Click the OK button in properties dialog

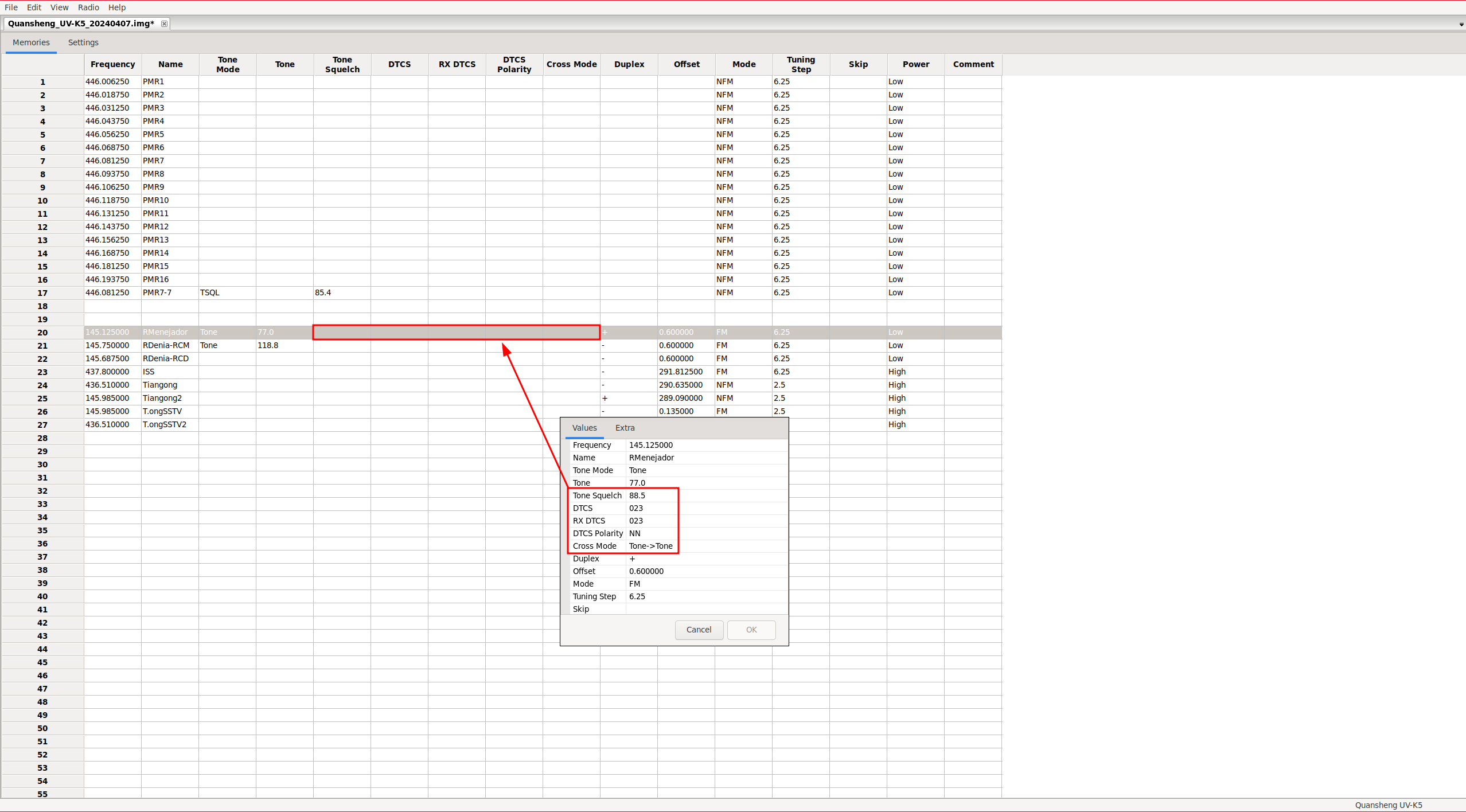pyautogui.click(x=751, y=630)
